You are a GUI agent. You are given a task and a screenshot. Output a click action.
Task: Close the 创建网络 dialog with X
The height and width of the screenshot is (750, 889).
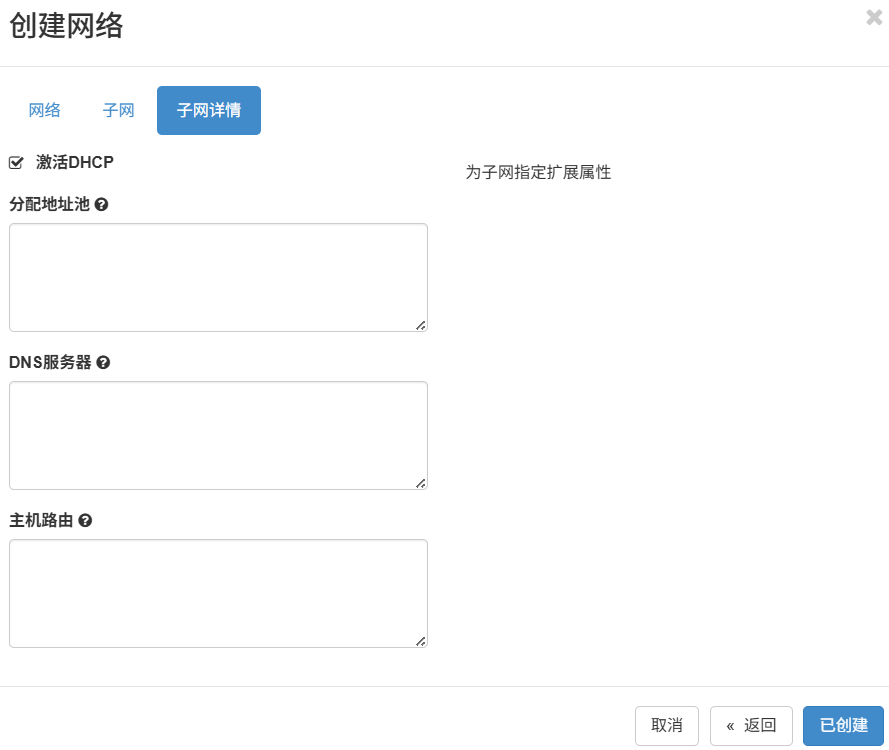[874, 18]
